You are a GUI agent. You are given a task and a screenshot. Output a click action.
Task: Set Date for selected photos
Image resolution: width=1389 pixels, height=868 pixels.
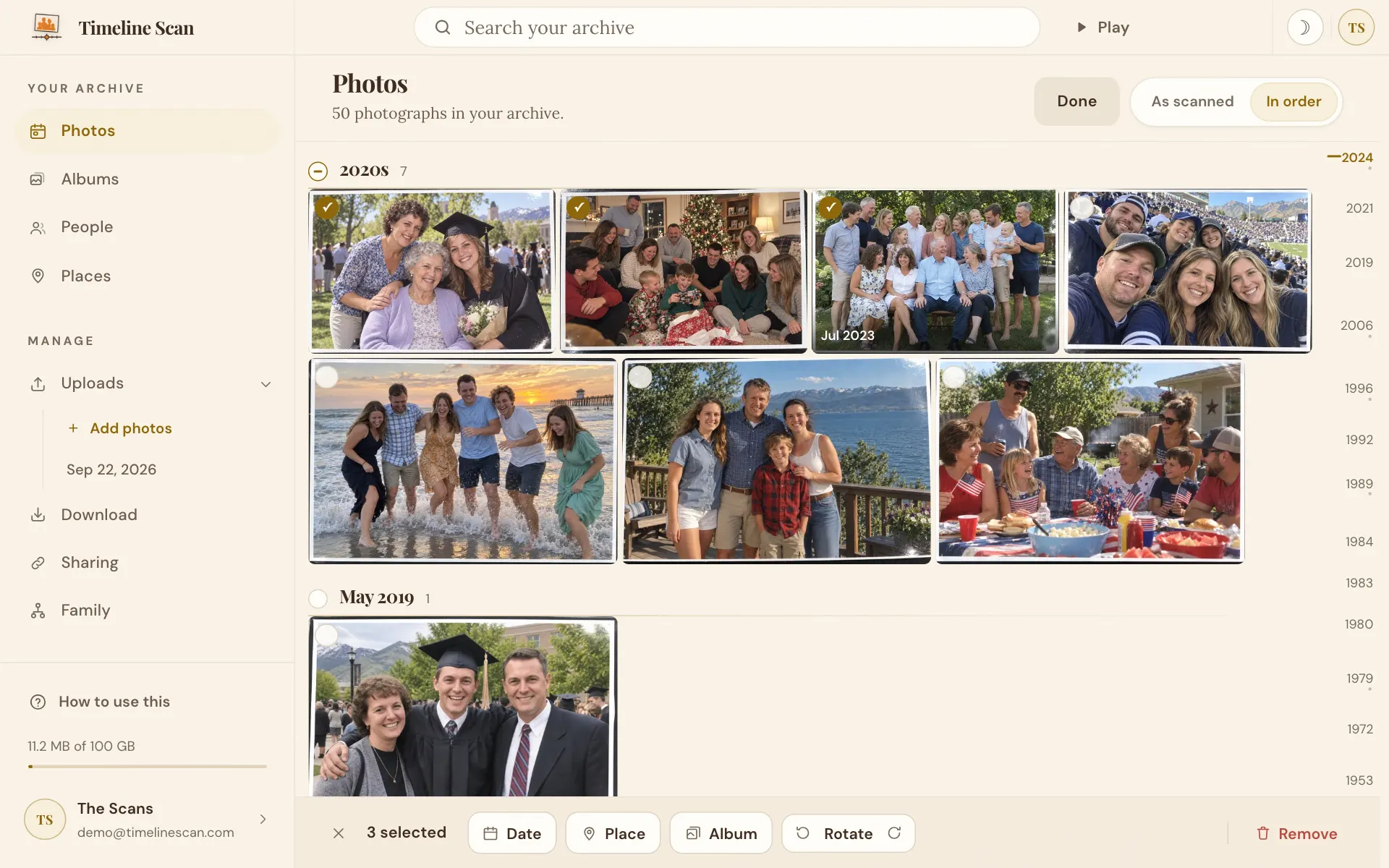tap(512, 833)
